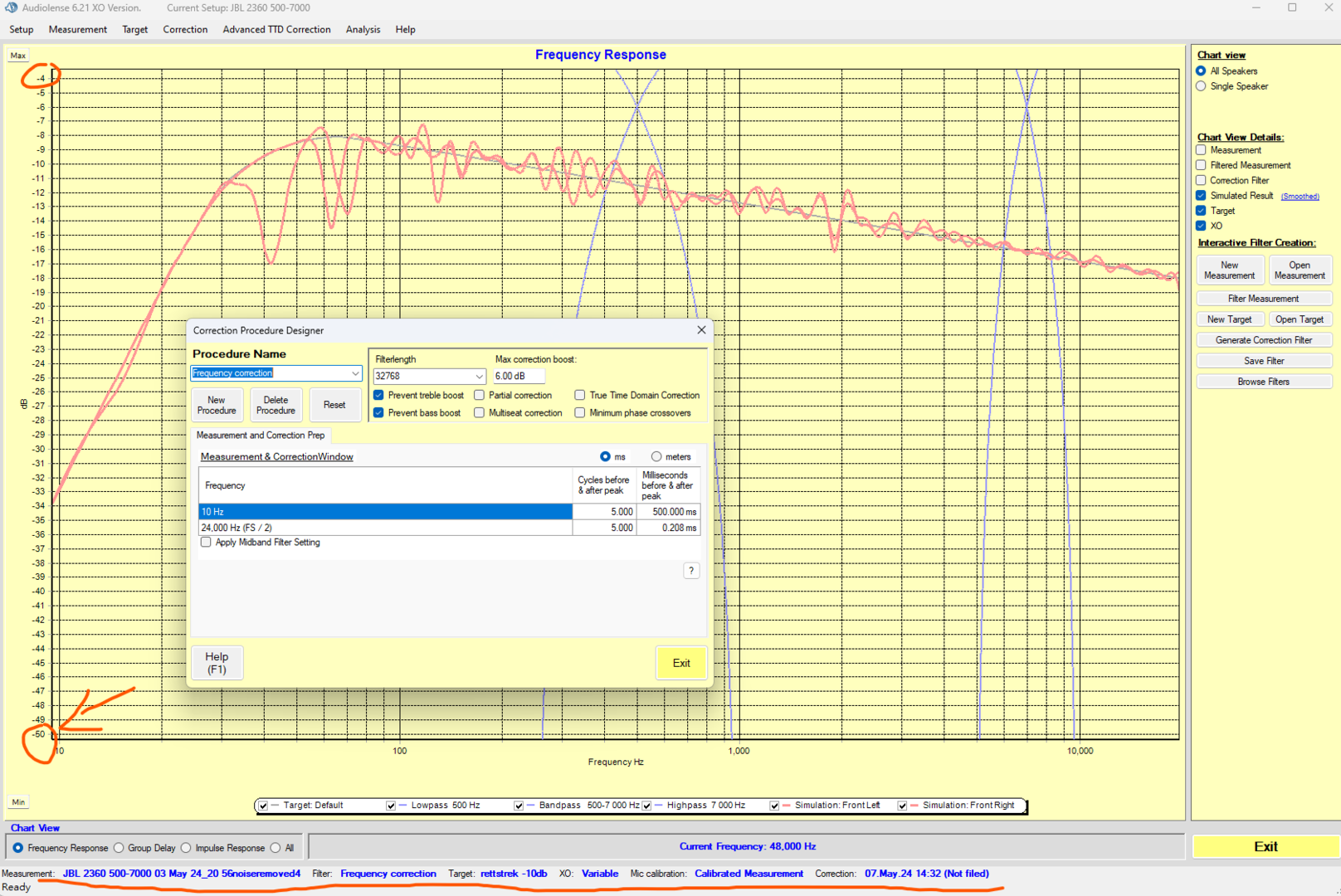
Task: Switch units to meters
Action: (656, 456)
